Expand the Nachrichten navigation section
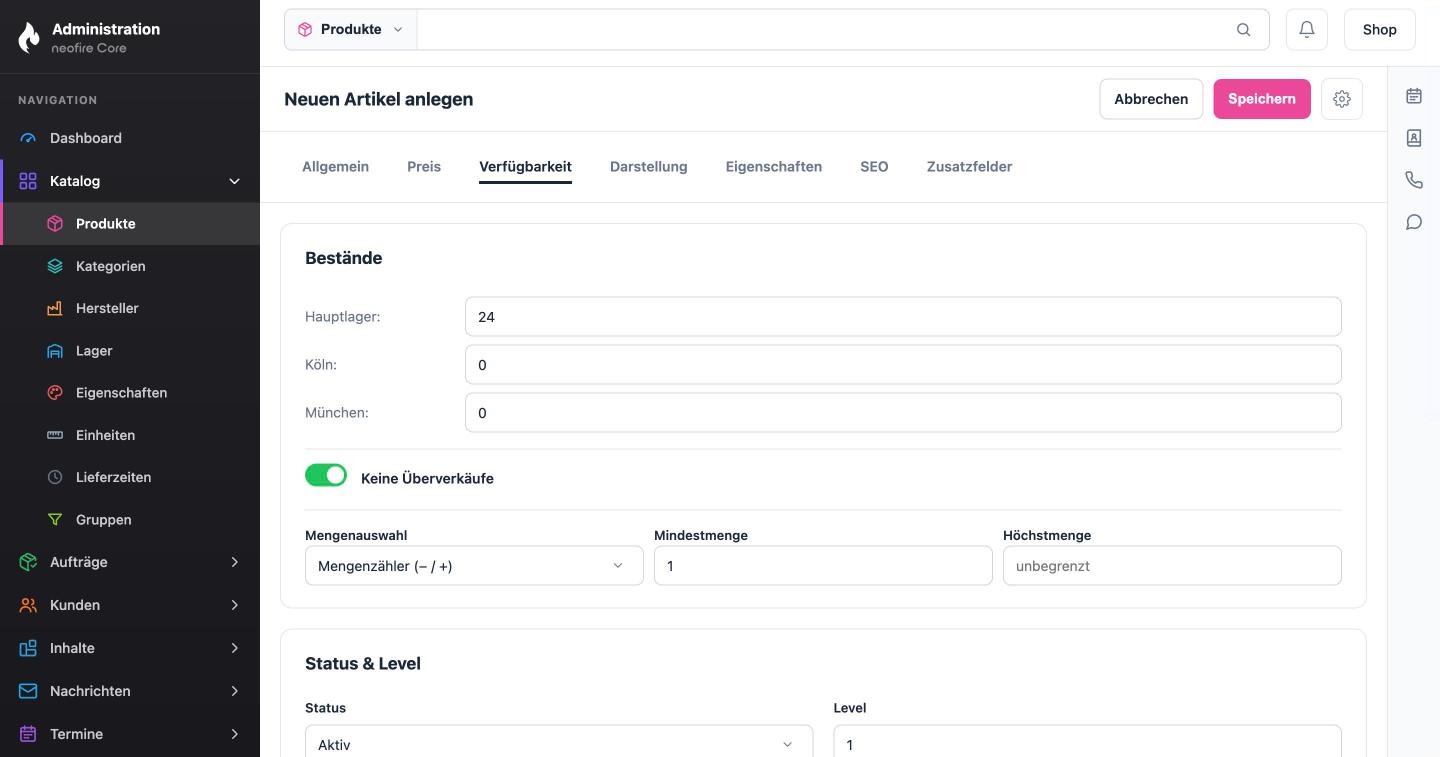 coord(235,691)
